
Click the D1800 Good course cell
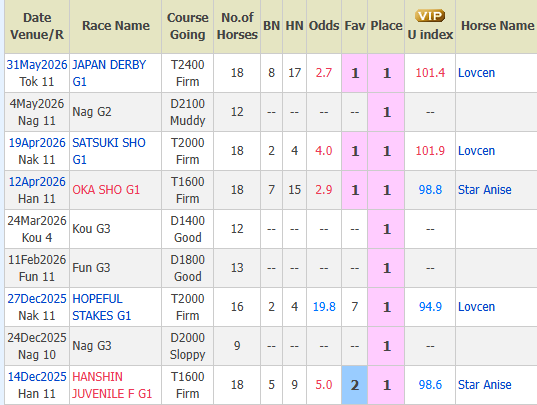pyautogui.click(x=188, y=268)
